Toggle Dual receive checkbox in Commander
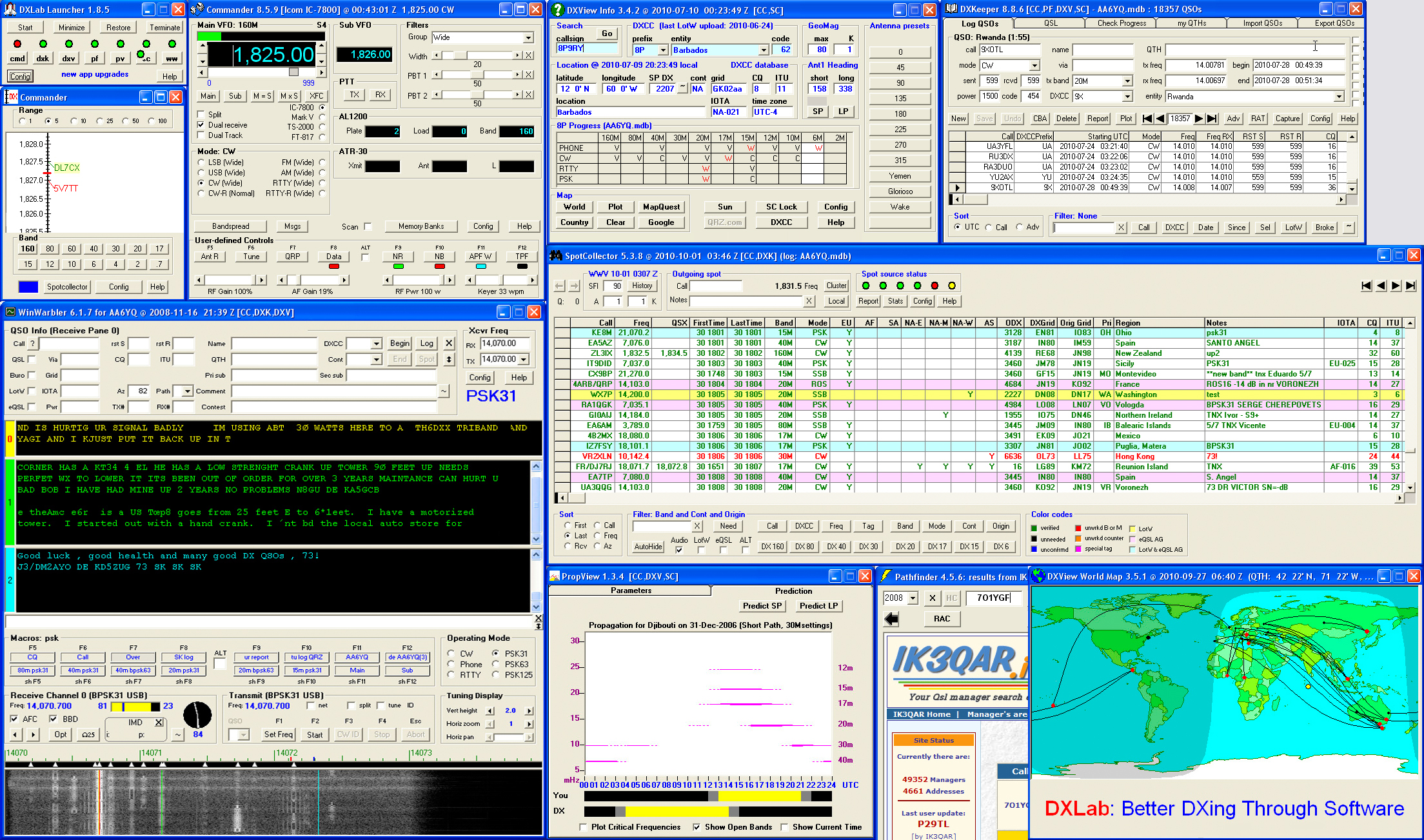The image size is (1424, 840). [x=201, y=125]
